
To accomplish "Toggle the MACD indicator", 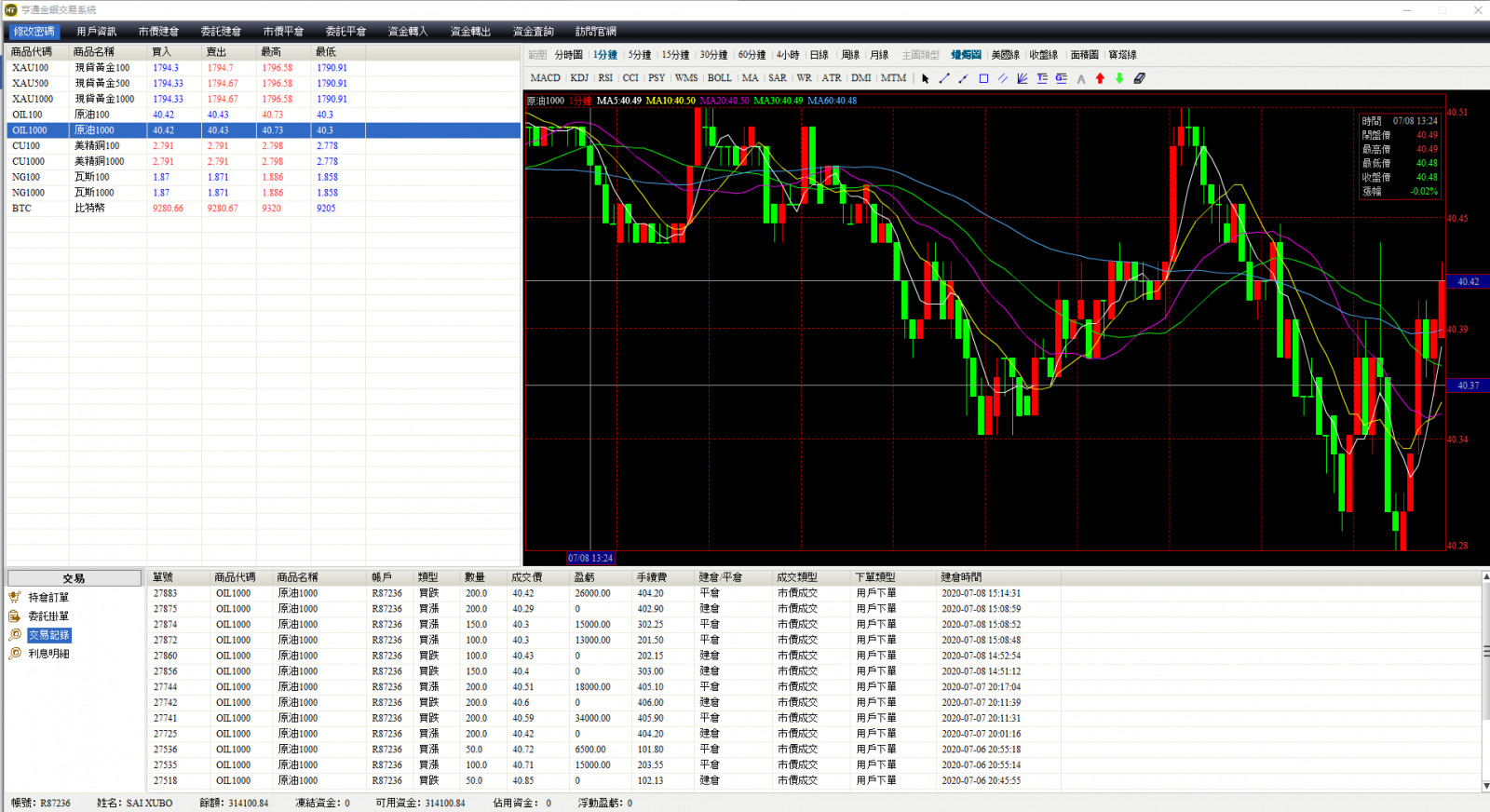I will [x=545, y=78].
